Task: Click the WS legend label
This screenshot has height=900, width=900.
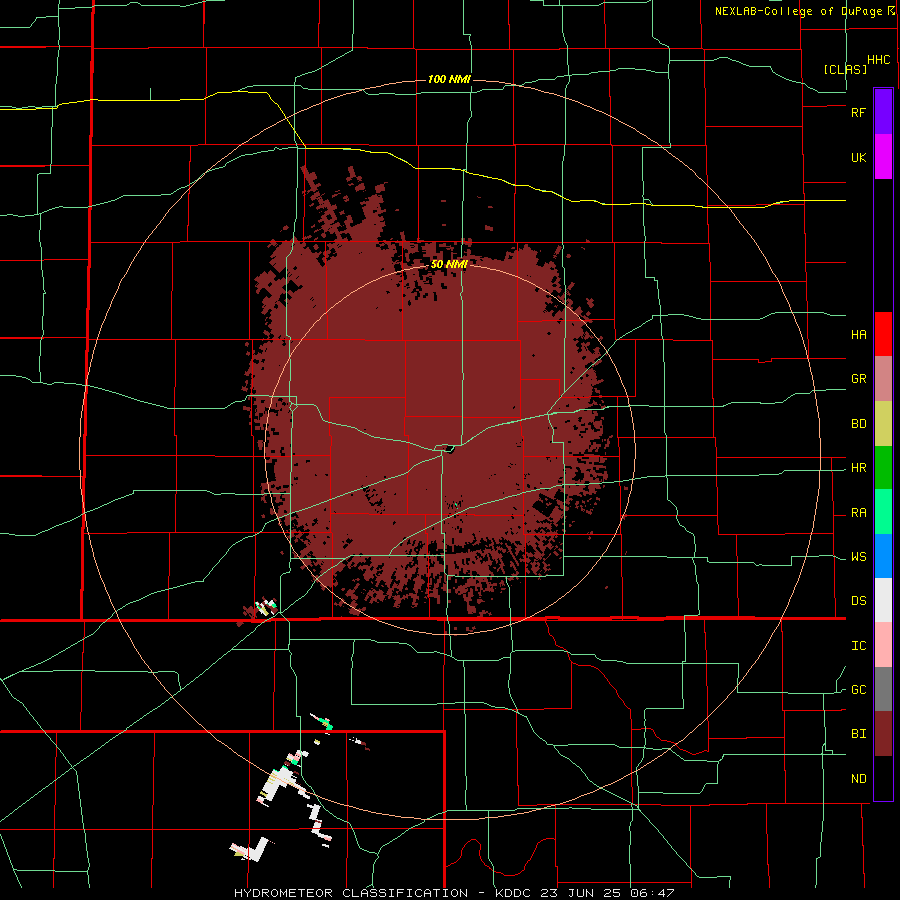Action: (x=858, y=557)
